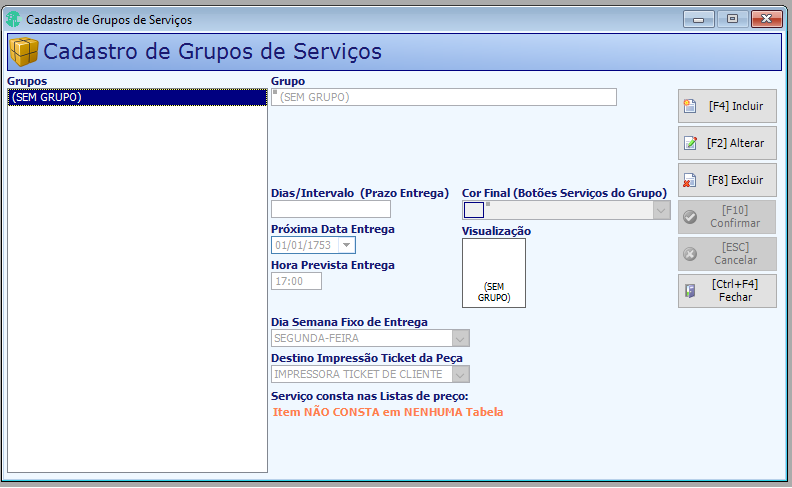Click the [F4] Incluir button label
This screenshot has height=488, width=792.
735,106
